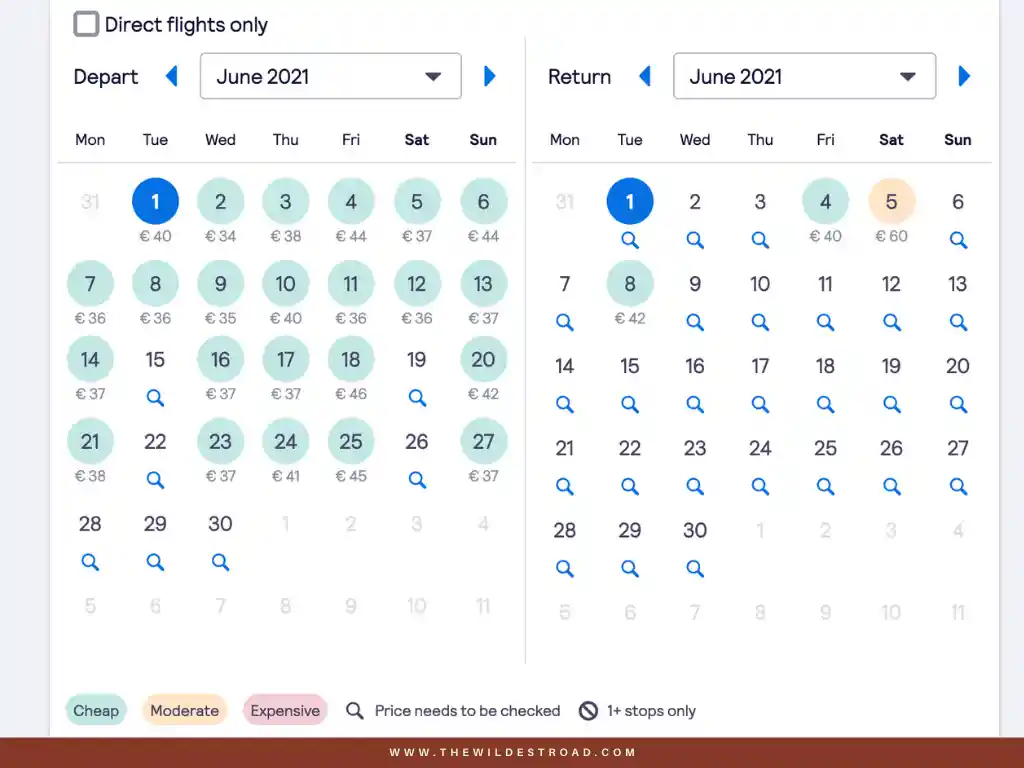The image size is (1024, 768).
Task: Click the previous month arrow for Return calendar
Action: [x=644, y=76]
